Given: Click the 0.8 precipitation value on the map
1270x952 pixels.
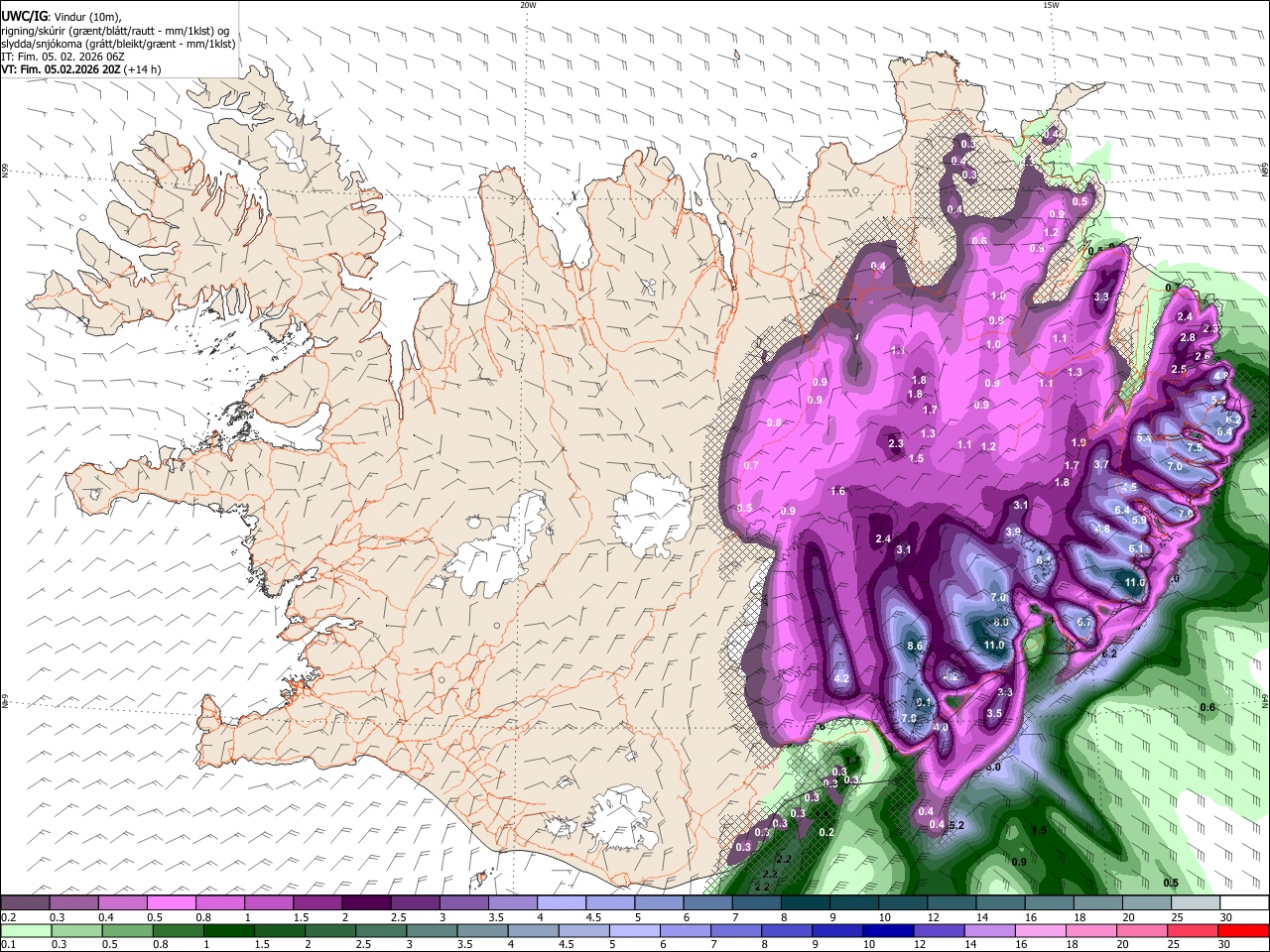Looking at the screenshot, I should click(x=774, y=422).
